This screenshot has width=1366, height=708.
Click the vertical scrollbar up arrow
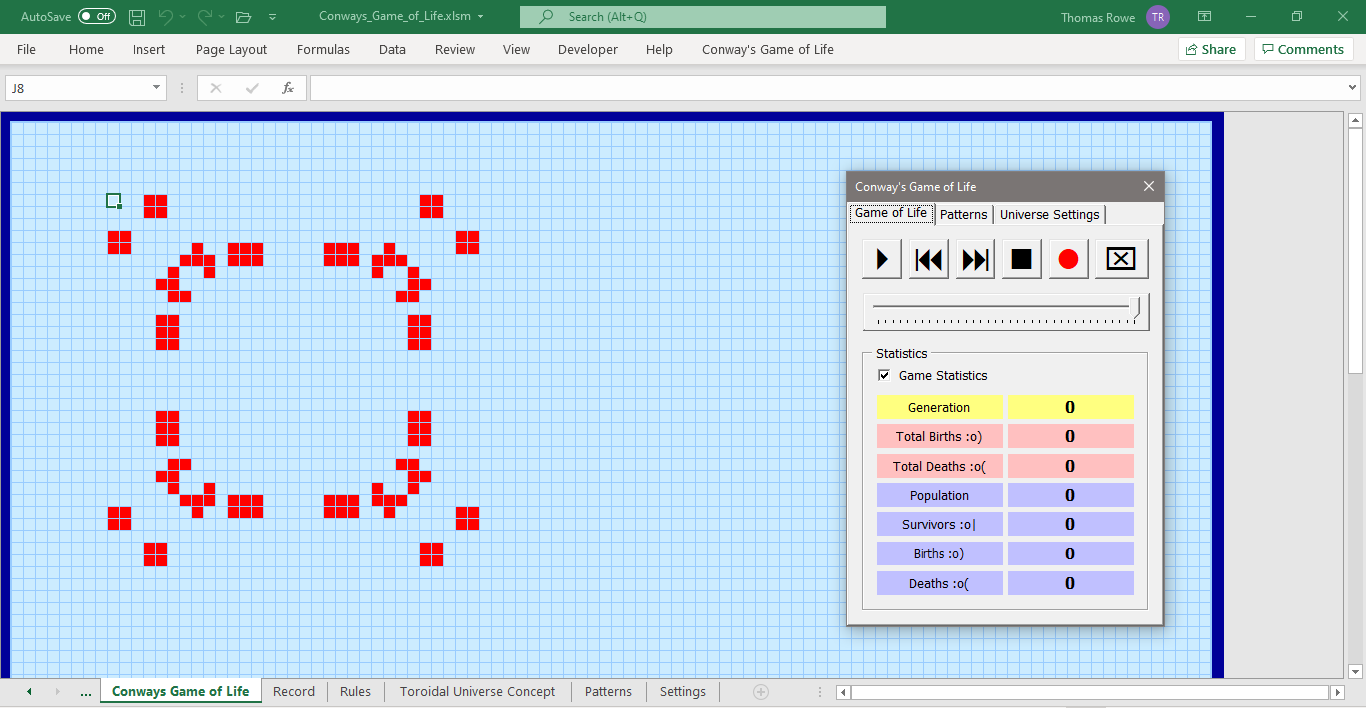click(x=1356, y=121)
